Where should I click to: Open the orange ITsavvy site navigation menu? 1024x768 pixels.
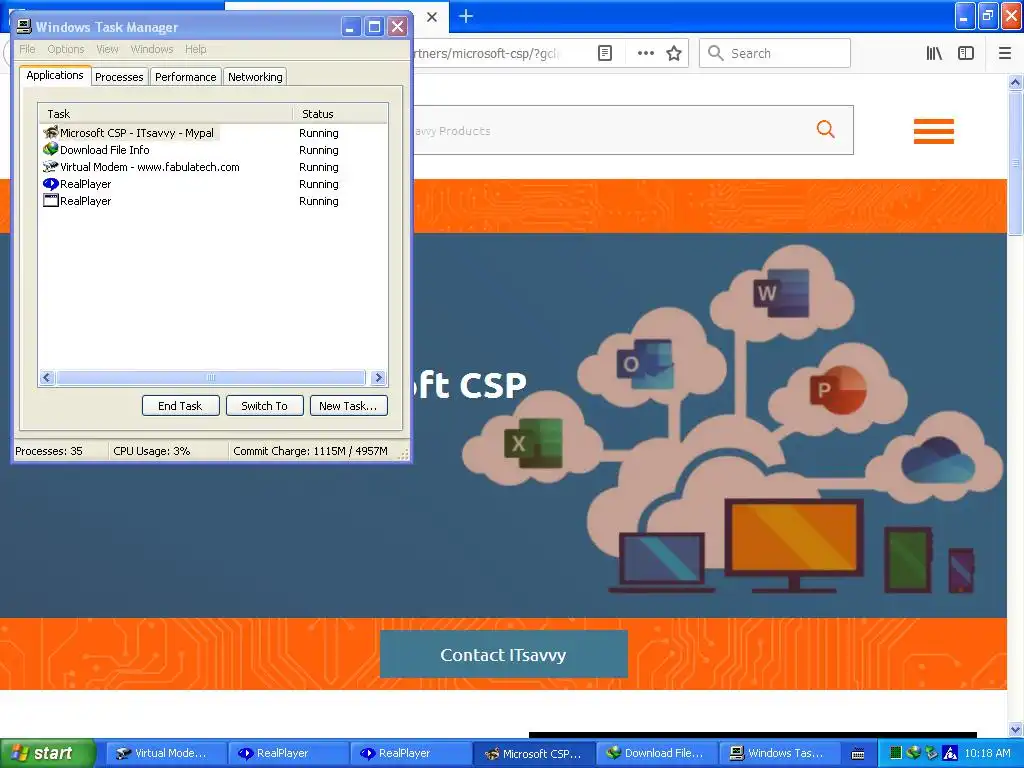(x=934, y=131)
